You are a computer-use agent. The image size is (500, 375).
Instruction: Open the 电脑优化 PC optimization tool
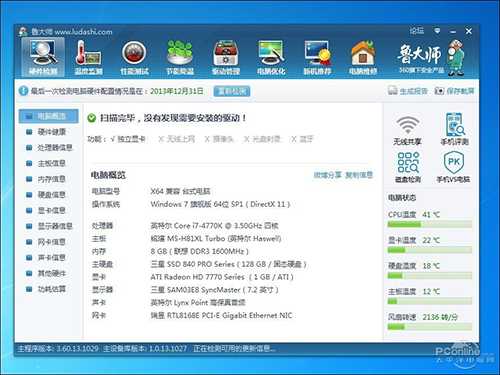coord(271,57)
